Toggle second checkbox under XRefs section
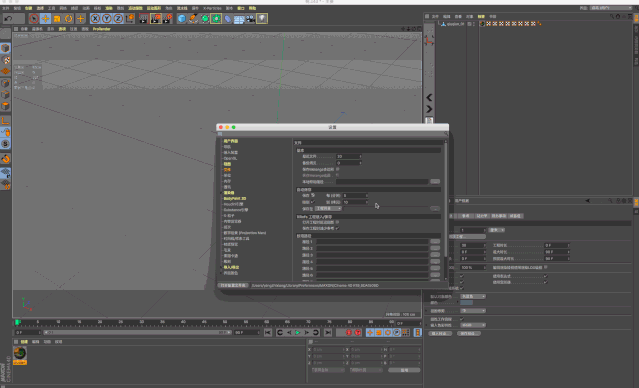Image resolution: width=639 pixels, height=388 pixels. [337, 228]
